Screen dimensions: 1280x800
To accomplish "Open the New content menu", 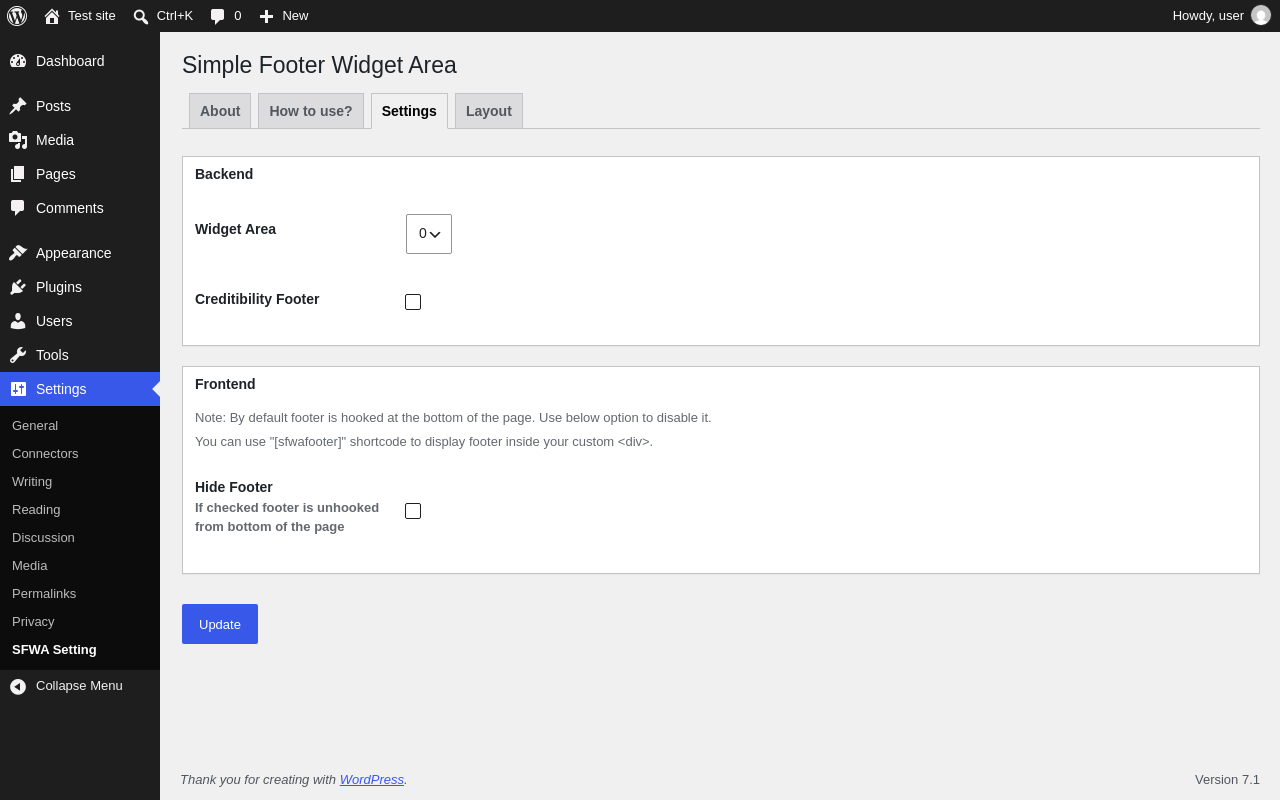I will pyautogui.click(x=284, y=16).
